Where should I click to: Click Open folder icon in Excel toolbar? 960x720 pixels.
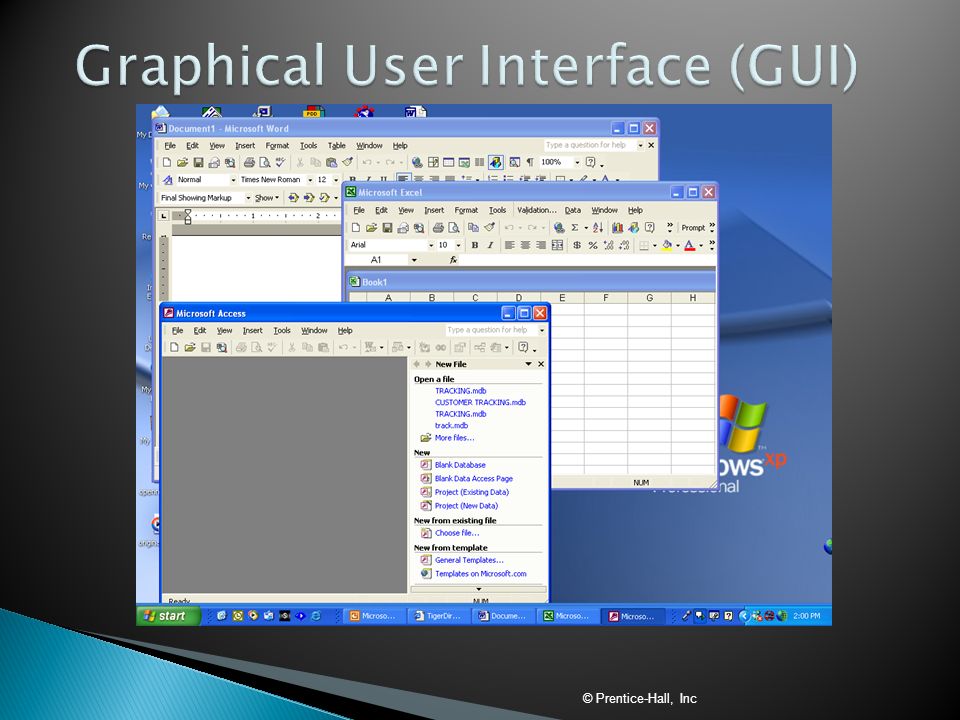pos(372,228)
